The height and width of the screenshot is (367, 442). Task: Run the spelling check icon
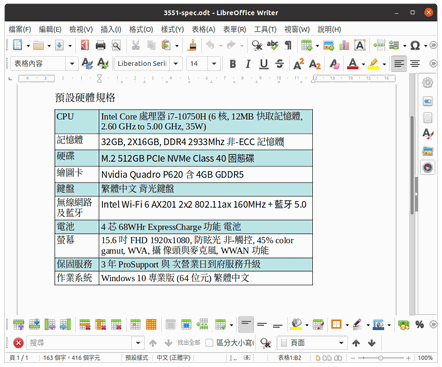272,45
